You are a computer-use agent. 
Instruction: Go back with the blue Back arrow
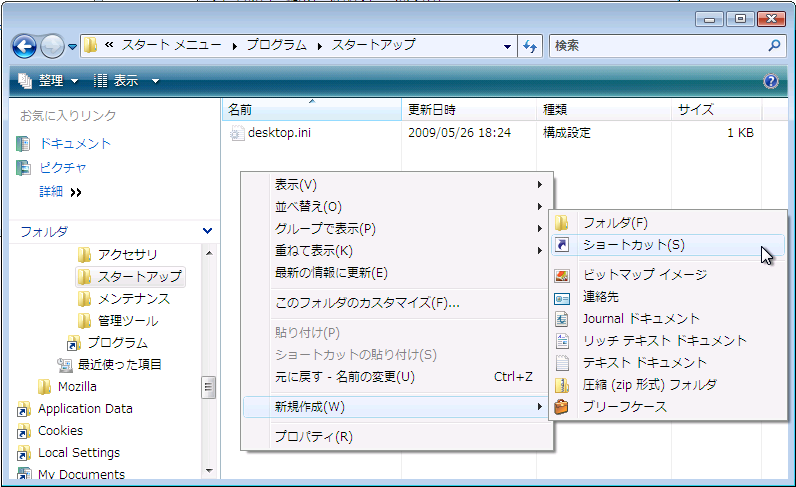(x=24, y=47)
